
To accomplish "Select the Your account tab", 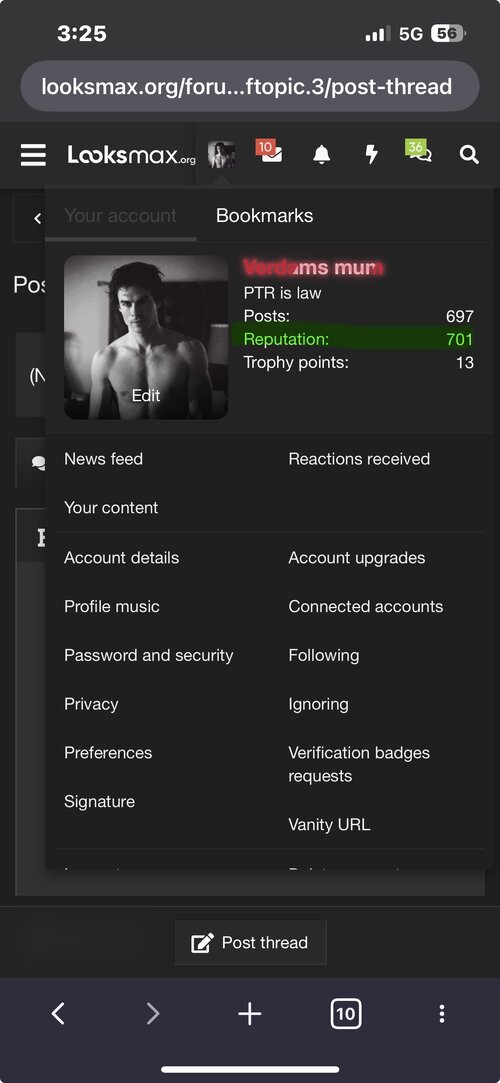I will 120,215.
